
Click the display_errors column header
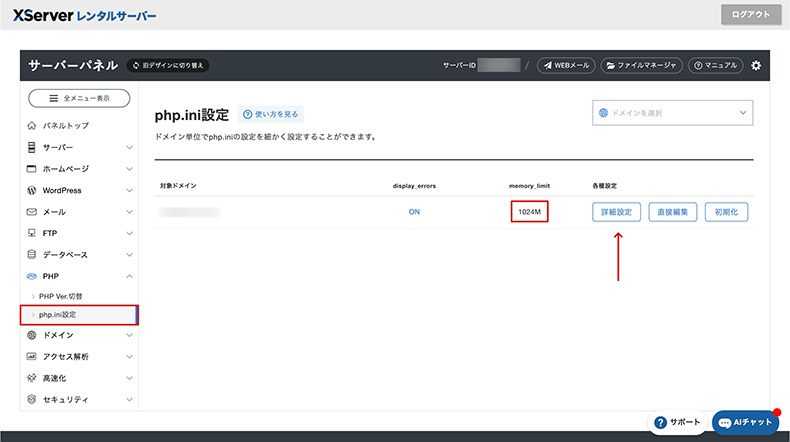414,186
